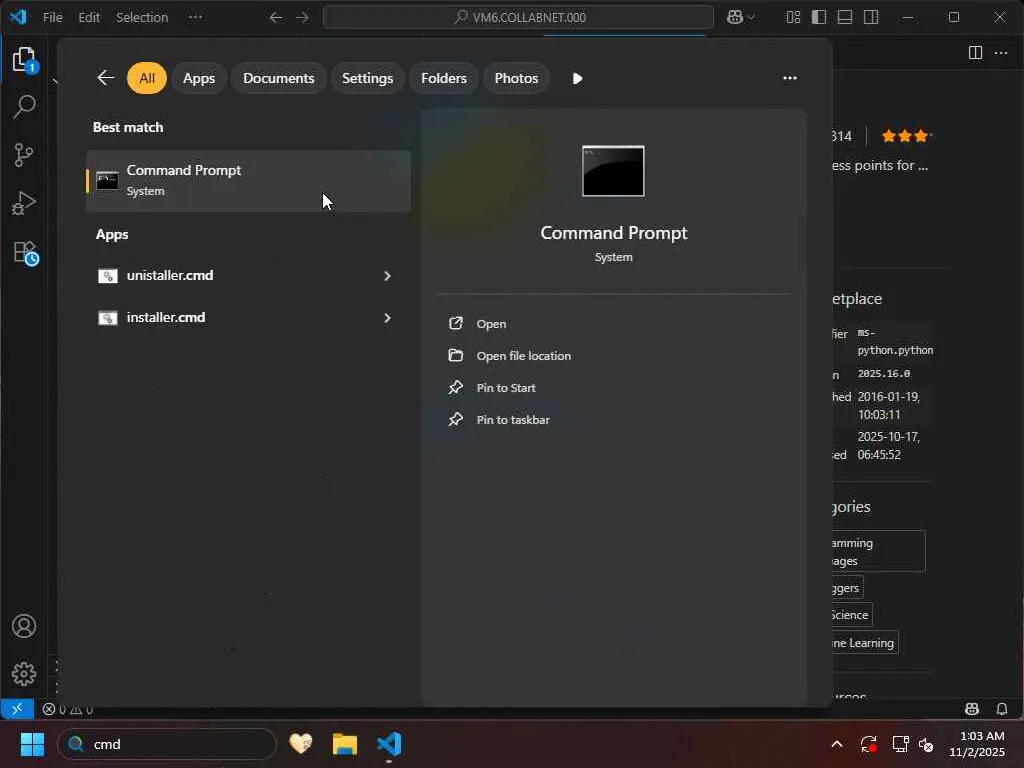Open the VS Code Explorer view
The image size is (1024, 768).
tap(24, 59)
